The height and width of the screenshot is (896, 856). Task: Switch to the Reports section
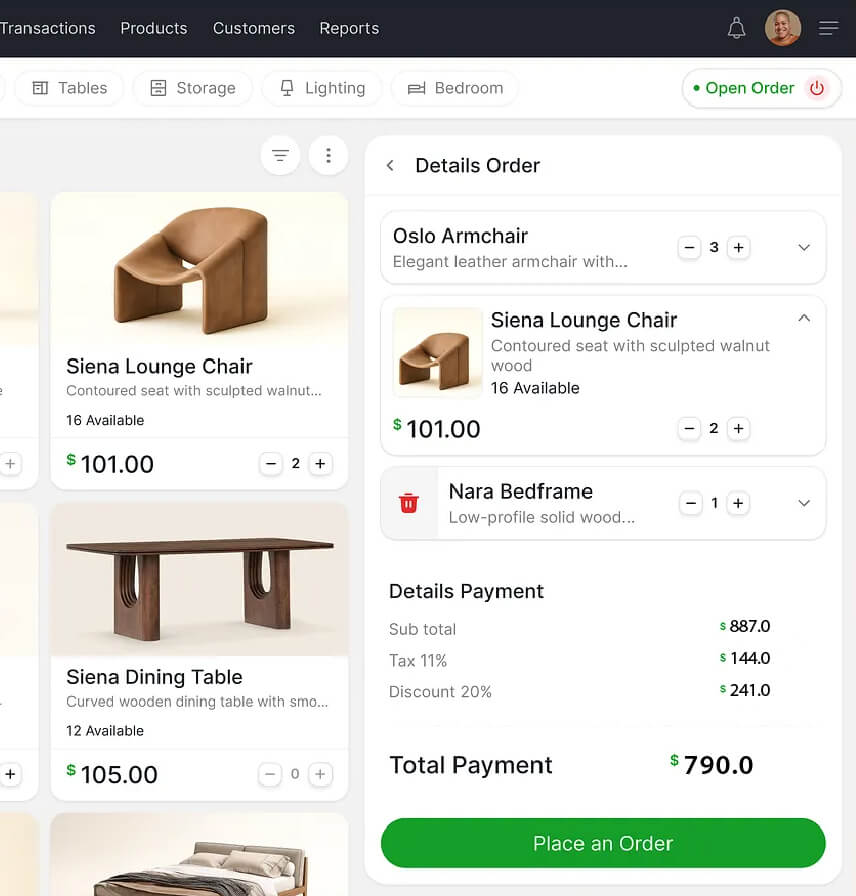click(349, 28)
